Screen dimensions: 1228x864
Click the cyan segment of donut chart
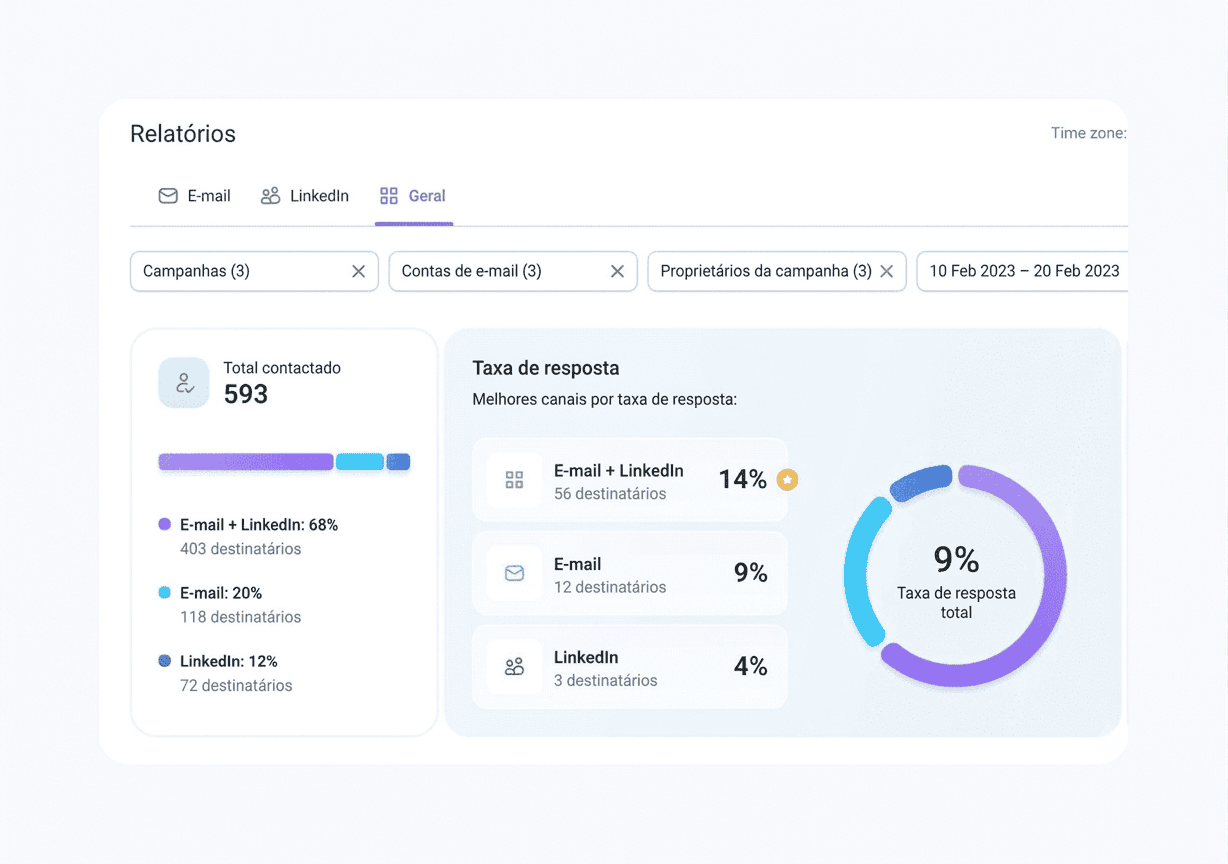pos(862,572)
